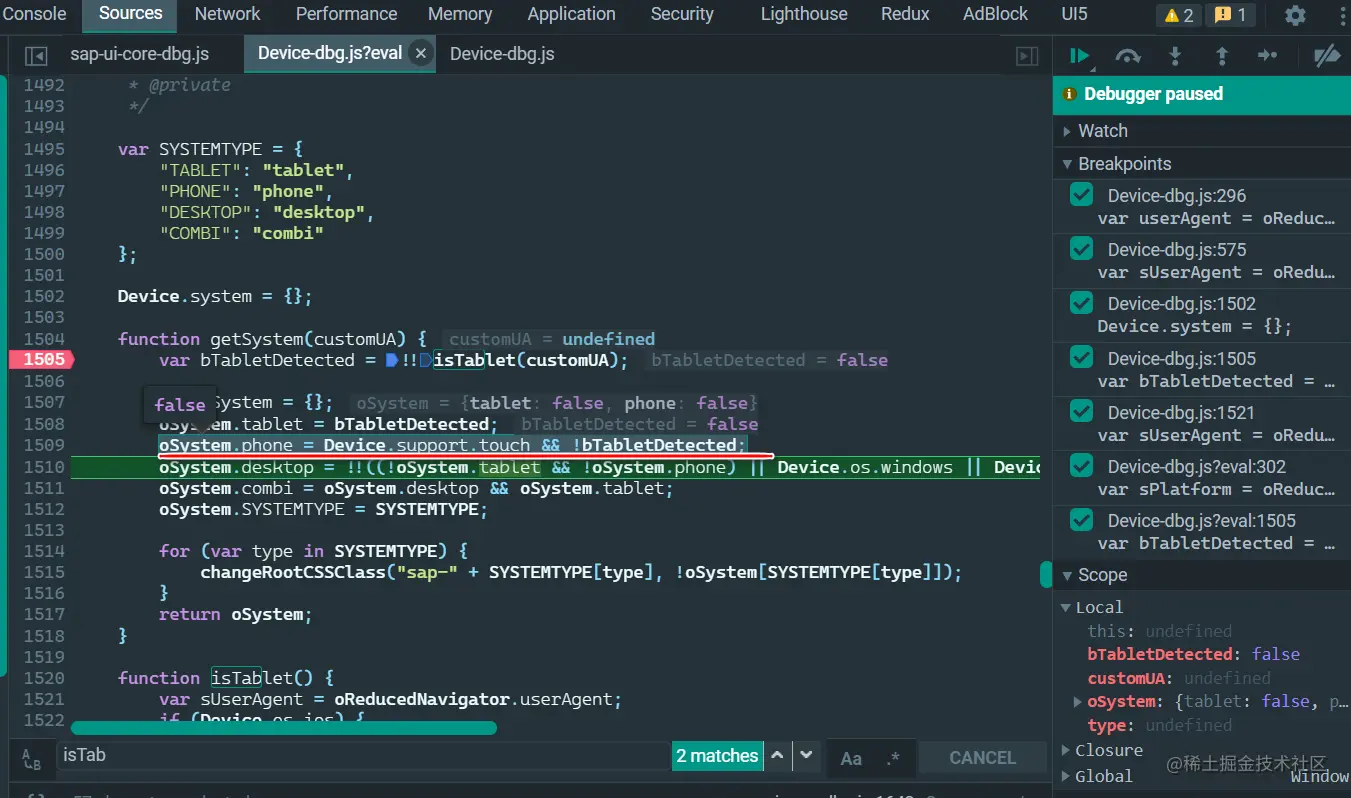The image size is (1351, 798).
Task: Switch to the sap-ui-core-dbg.js file tab
Action: tap(140, 54)
